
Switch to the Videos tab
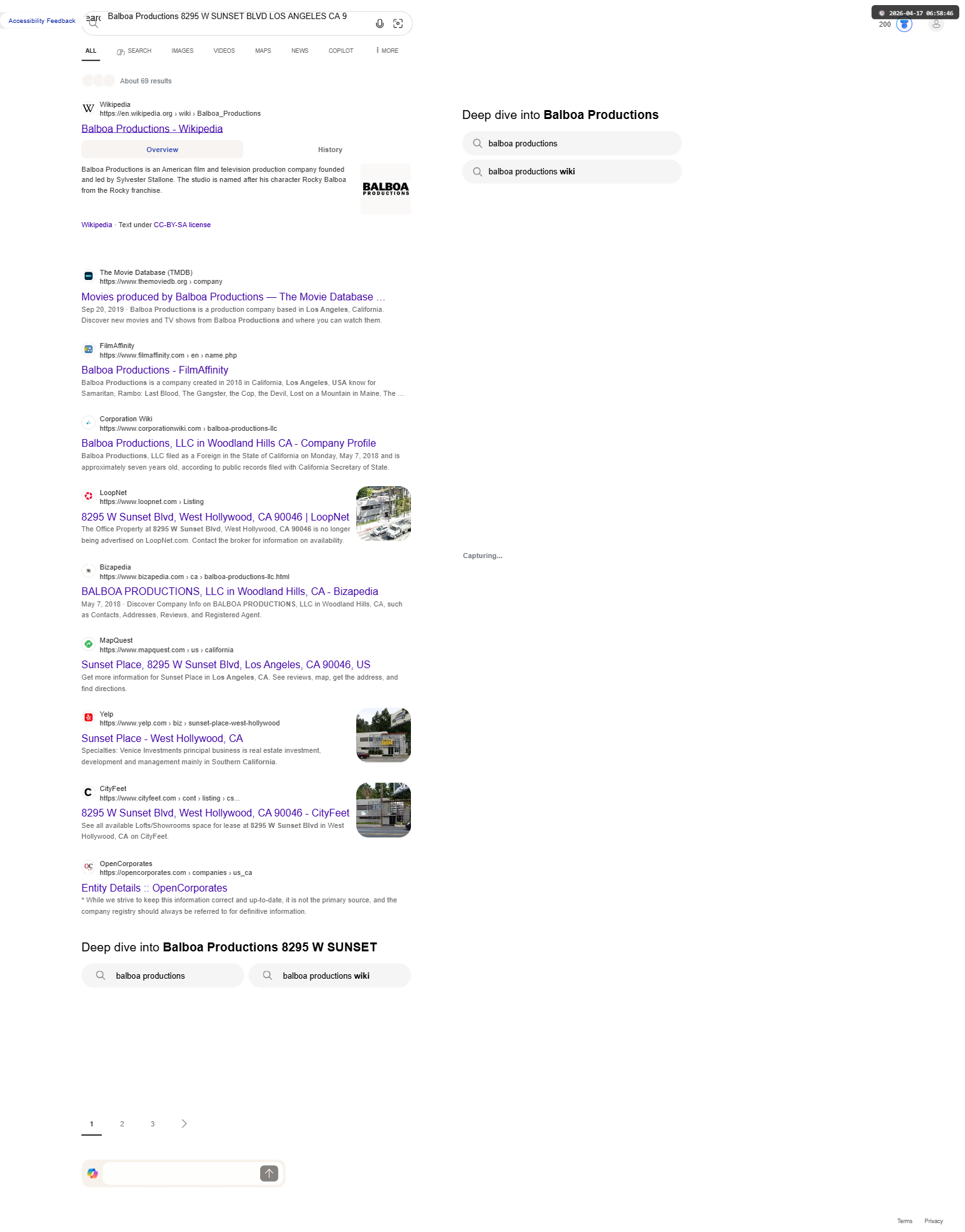[x=224, y=51]
